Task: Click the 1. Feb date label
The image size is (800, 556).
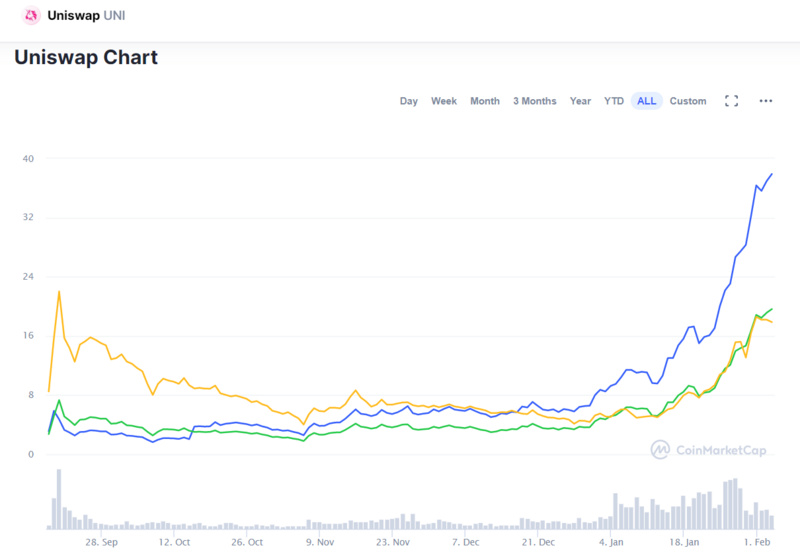Action: [x=757, y=542]
